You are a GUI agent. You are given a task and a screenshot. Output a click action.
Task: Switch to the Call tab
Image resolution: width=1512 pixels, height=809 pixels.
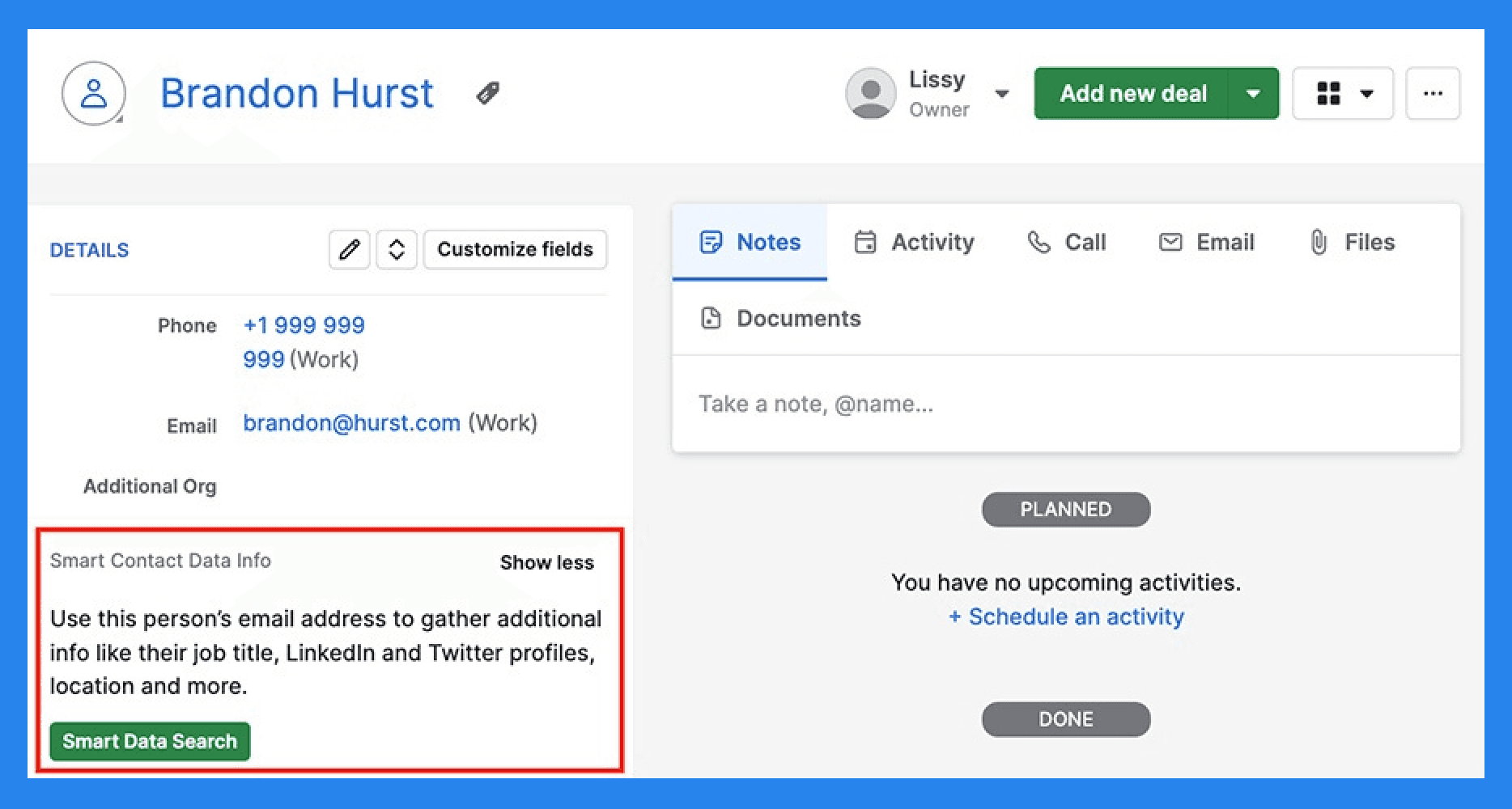(1066, 242)
